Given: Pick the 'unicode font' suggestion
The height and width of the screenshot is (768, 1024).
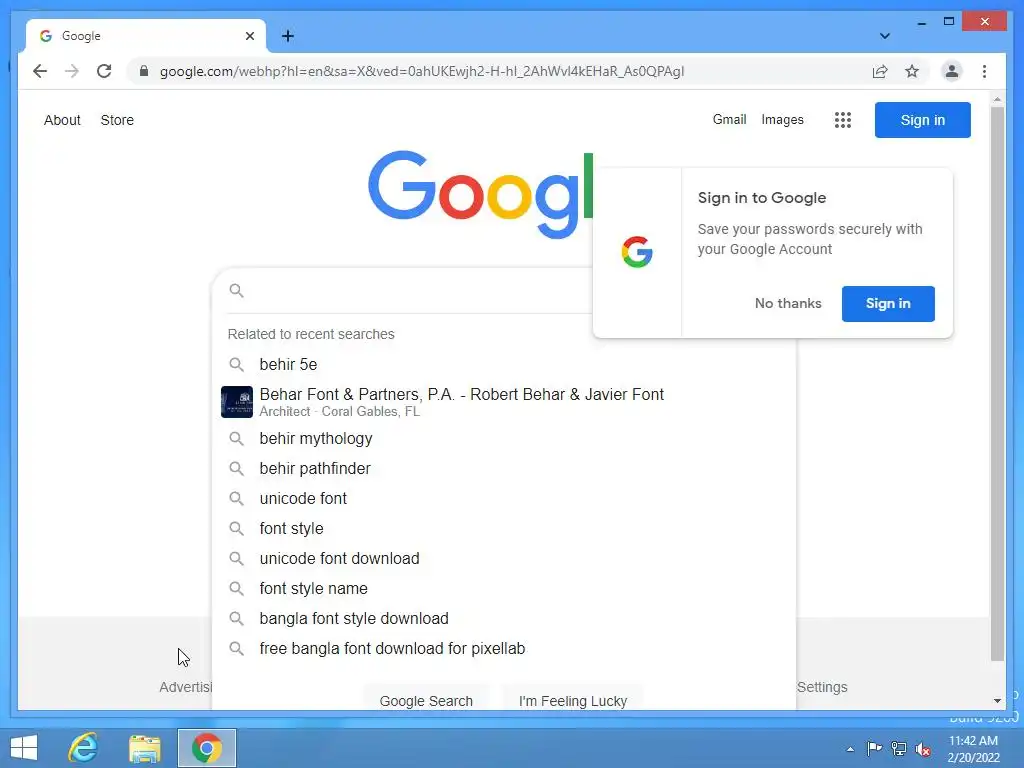Looking at the screenshot, I should point(504,499).
